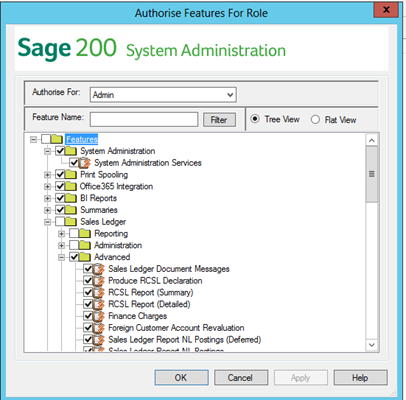Confirm with the OK button
This screenshot has height=400, width=406.
pos(181,378)
